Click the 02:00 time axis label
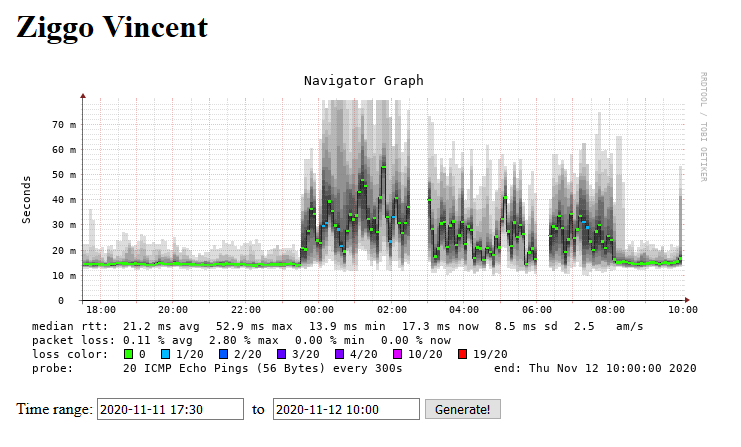Viewport: 741px width, 447px height. click(392, 310)
